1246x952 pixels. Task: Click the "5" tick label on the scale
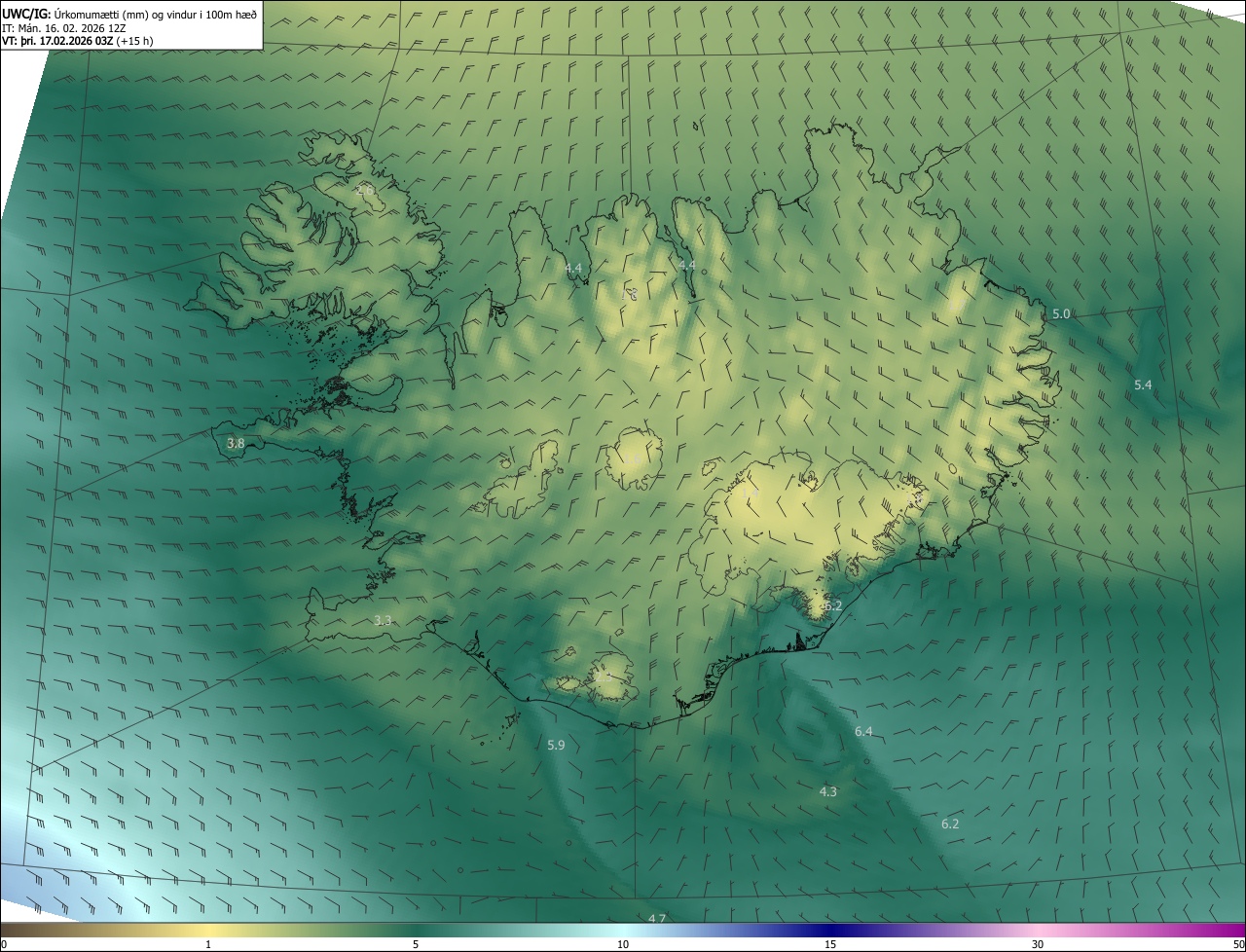(416, 944)
